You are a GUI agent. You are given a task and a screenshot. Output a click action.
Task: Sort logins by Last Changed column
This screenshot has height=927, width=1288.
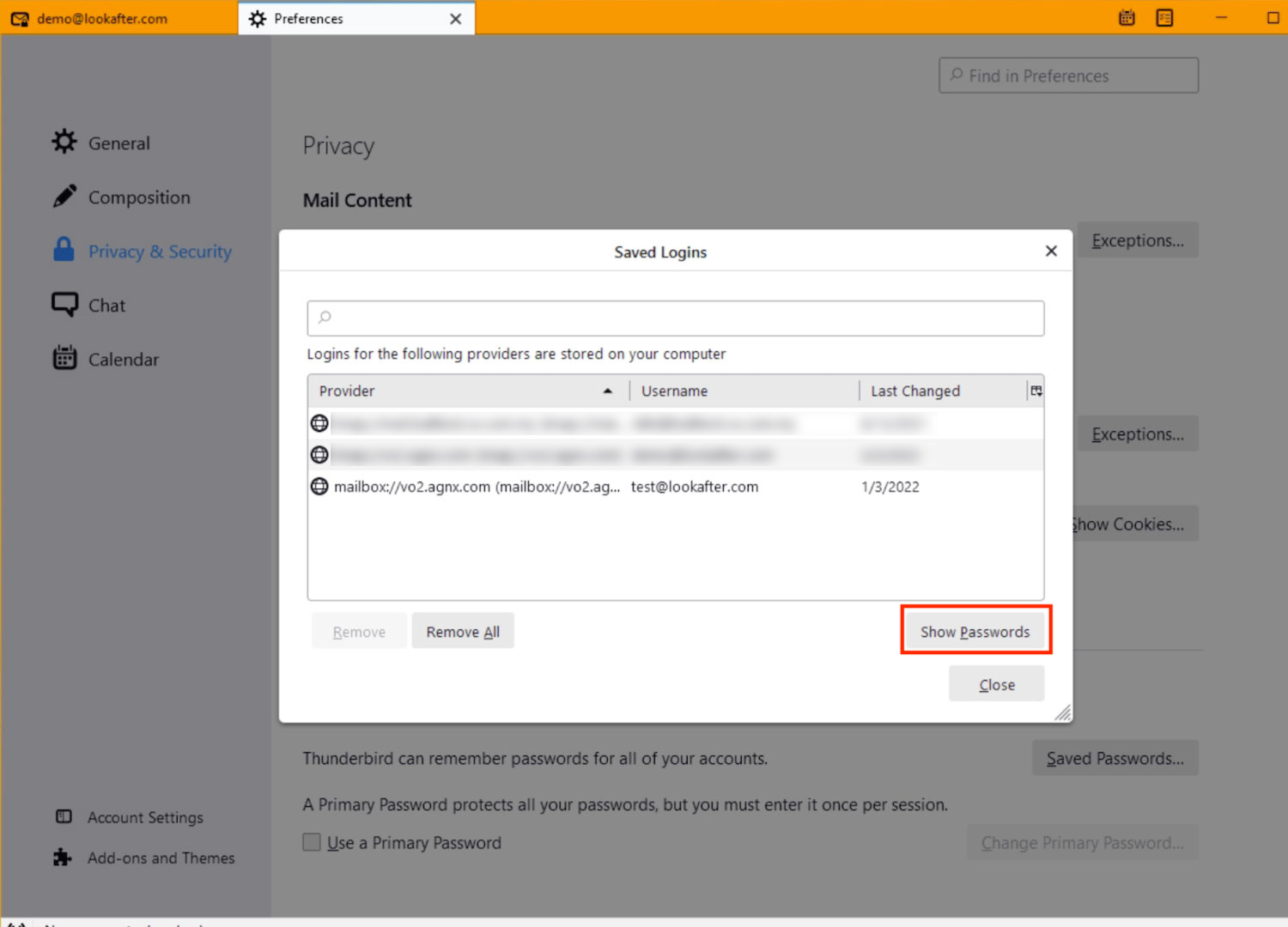940,391
